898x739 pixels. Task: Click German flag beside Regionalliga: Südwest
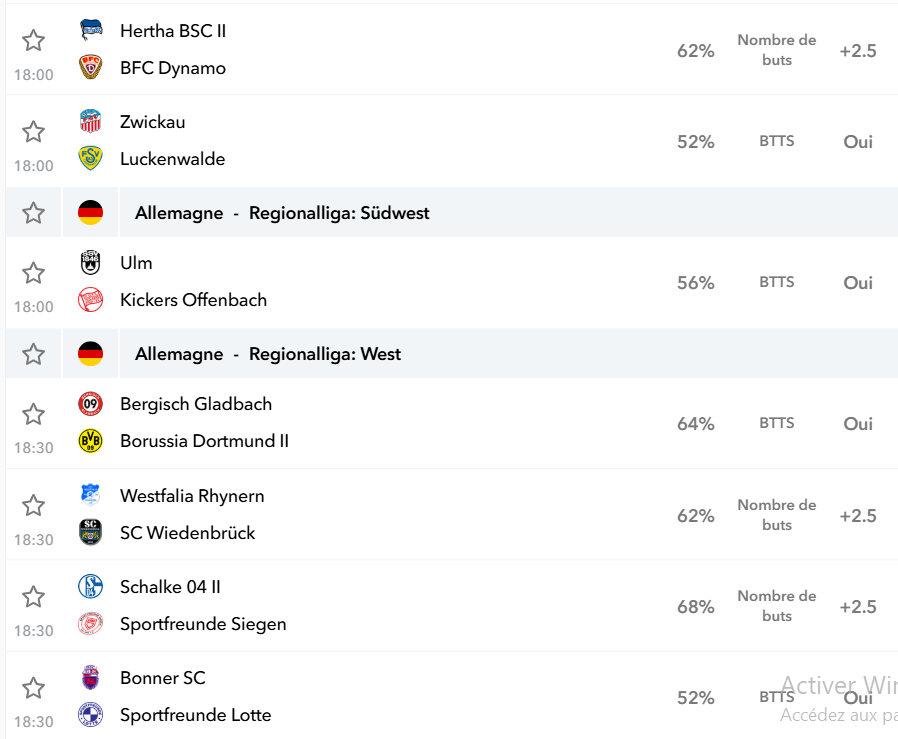coord(90,213)
